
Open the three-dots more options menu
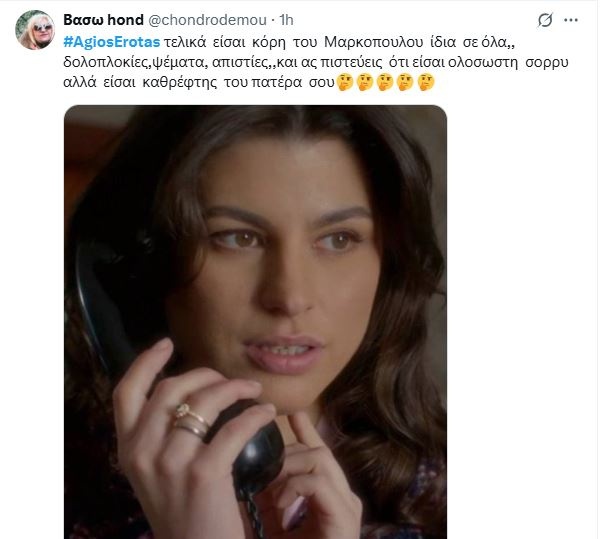[x=571, y=20]
